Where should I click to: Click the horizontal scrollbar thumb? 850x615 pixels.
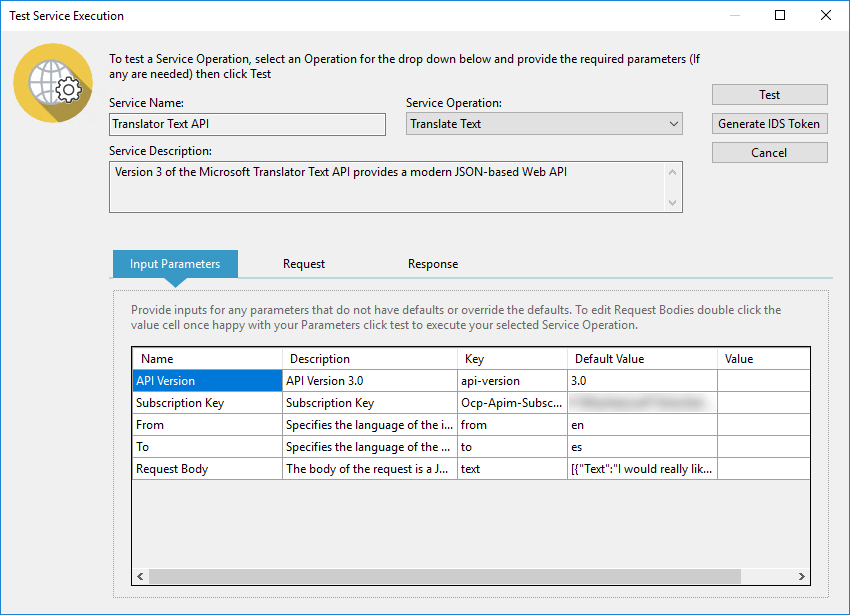click(x=445, y=576)
